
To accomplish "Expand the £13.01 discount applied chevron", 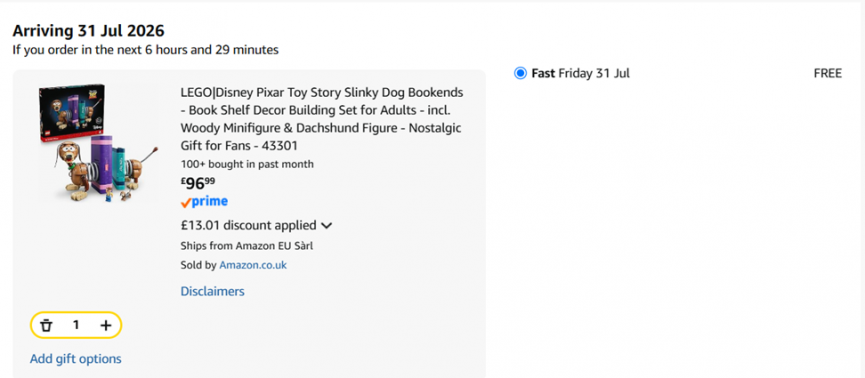I will pyautogui.click(x=327, y=226).
